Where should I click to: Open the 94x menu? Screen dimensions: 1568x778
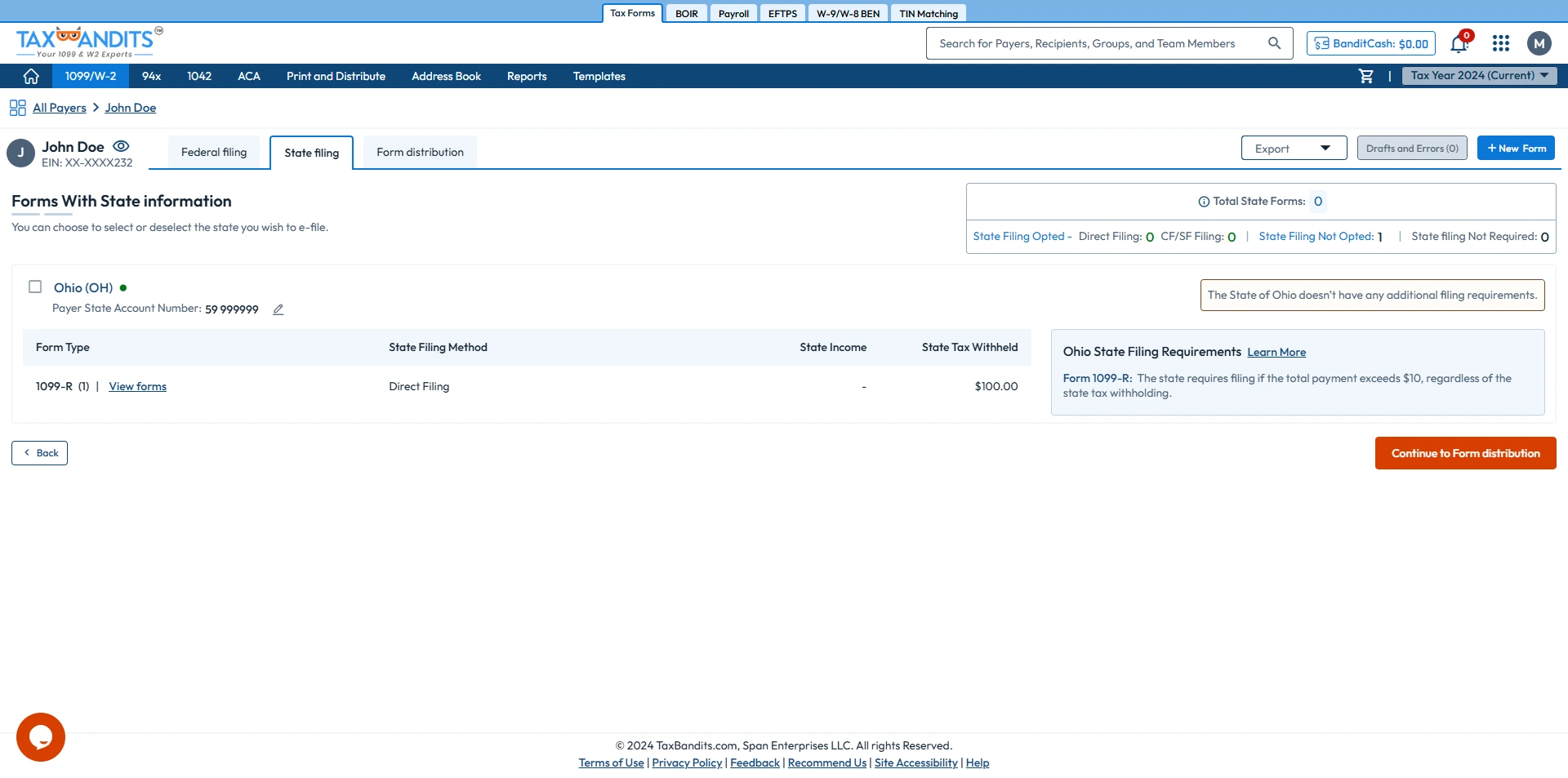pos(151,76)
